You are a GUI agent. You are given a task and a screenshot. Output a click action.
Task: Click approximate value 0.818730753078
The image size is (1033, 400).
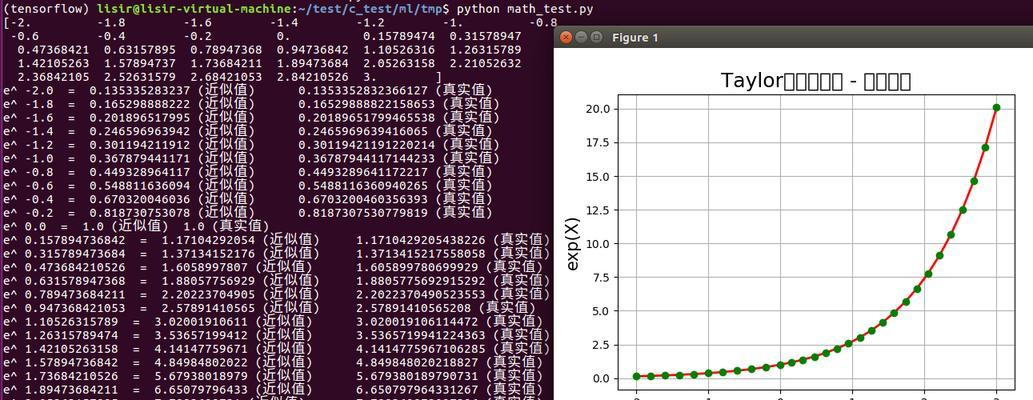point(140,214)
